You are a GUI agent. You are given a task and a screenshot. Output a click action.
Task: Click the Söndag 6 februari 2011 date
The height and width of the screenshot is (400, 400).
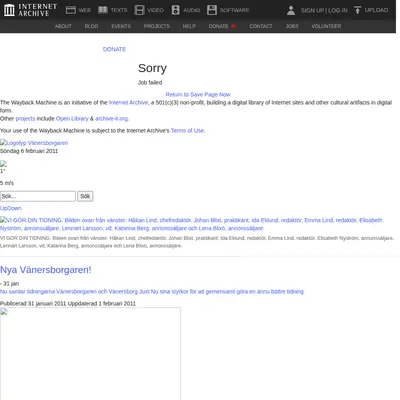point(29,151)
